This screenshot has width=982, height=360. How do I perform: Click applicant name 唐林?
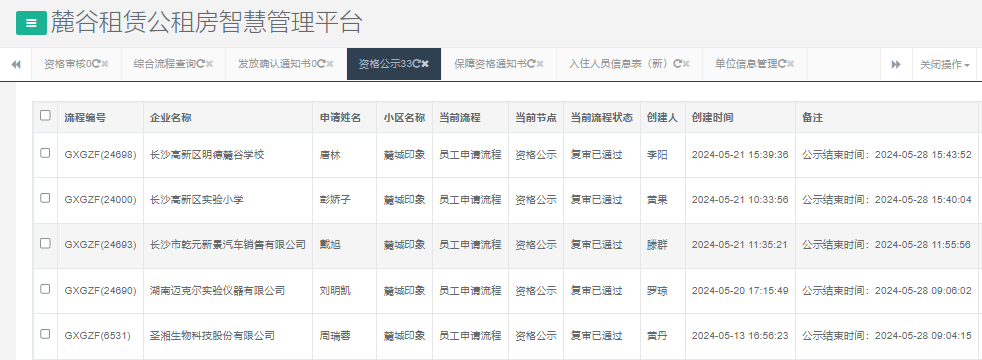pos(330,155)
